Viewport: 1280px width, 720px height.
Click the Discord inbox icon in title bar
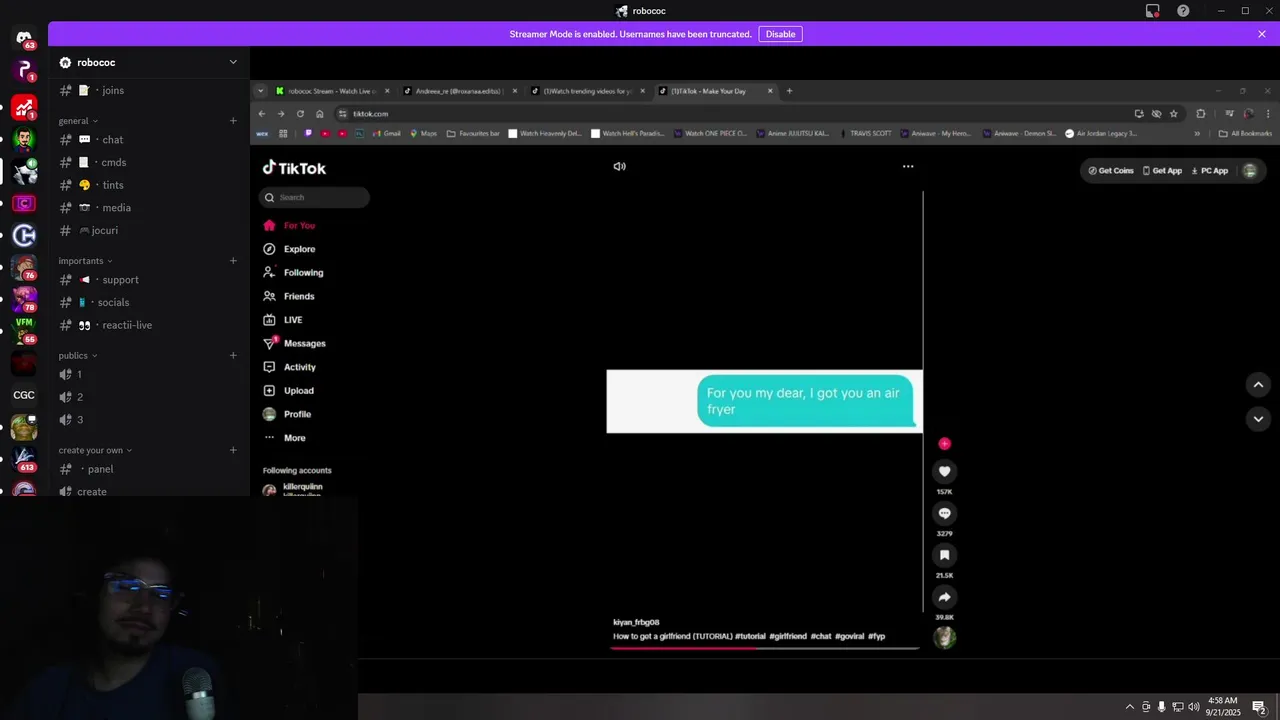[1152, 11]
